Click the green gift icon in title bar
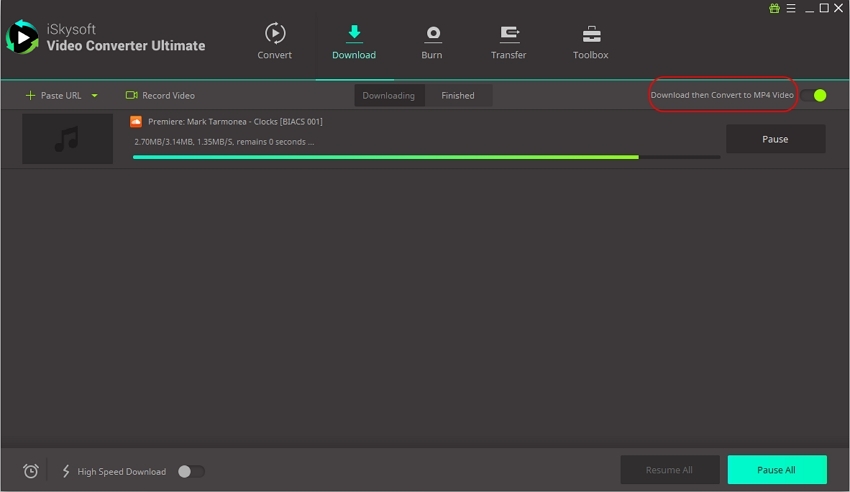This screenshot has width=850, height=492. click(774, 8)
